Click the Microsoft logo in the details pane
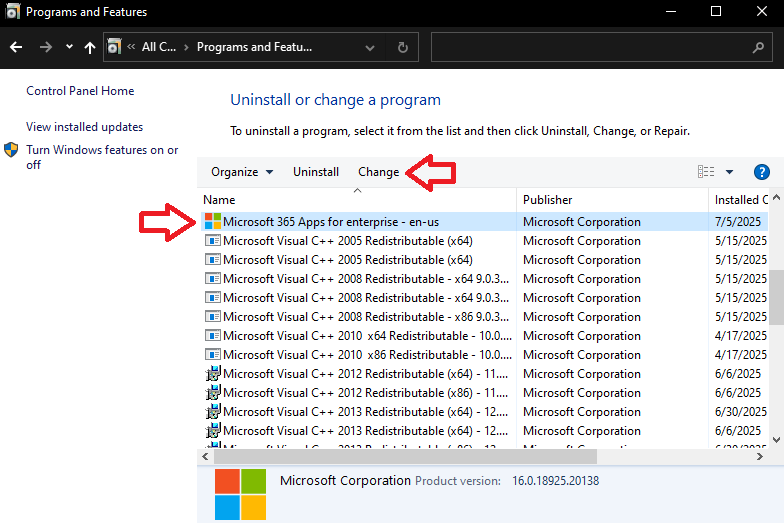 [x=240, y=494]
